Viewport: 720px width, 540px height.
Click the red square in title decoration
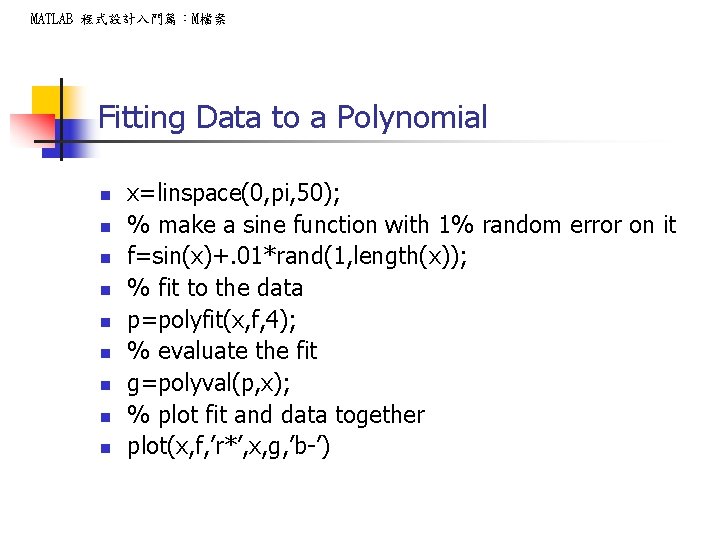click(32, 130)
